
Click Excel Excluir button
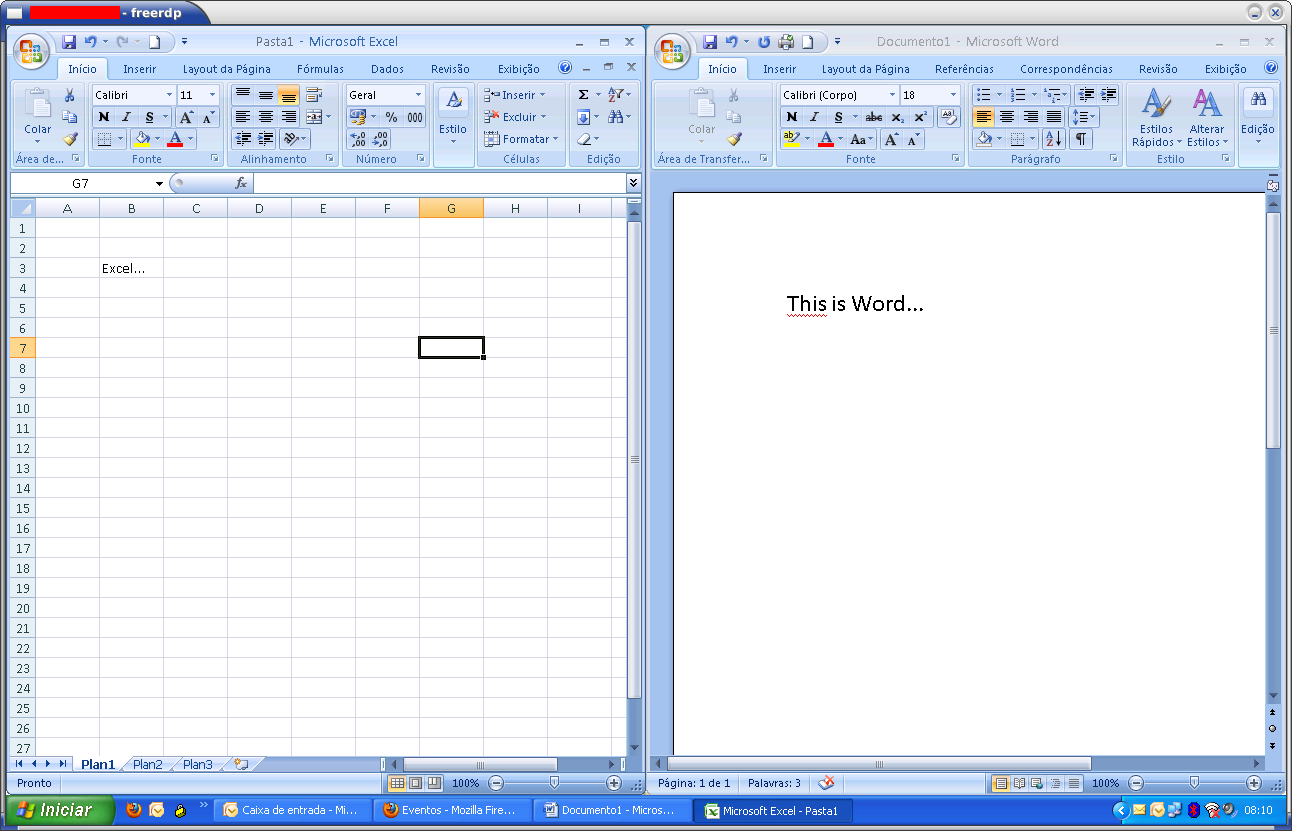[515, 117]
